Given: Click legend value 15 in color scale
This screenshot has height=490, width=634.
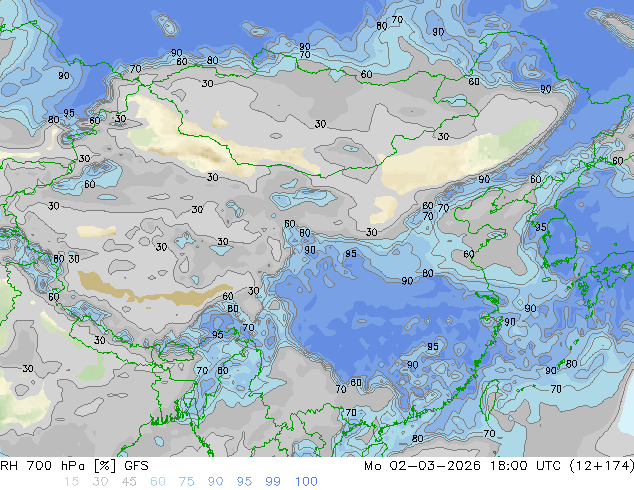Looking at the screenshot, I should pyautogui.click(x=71, y=482).
